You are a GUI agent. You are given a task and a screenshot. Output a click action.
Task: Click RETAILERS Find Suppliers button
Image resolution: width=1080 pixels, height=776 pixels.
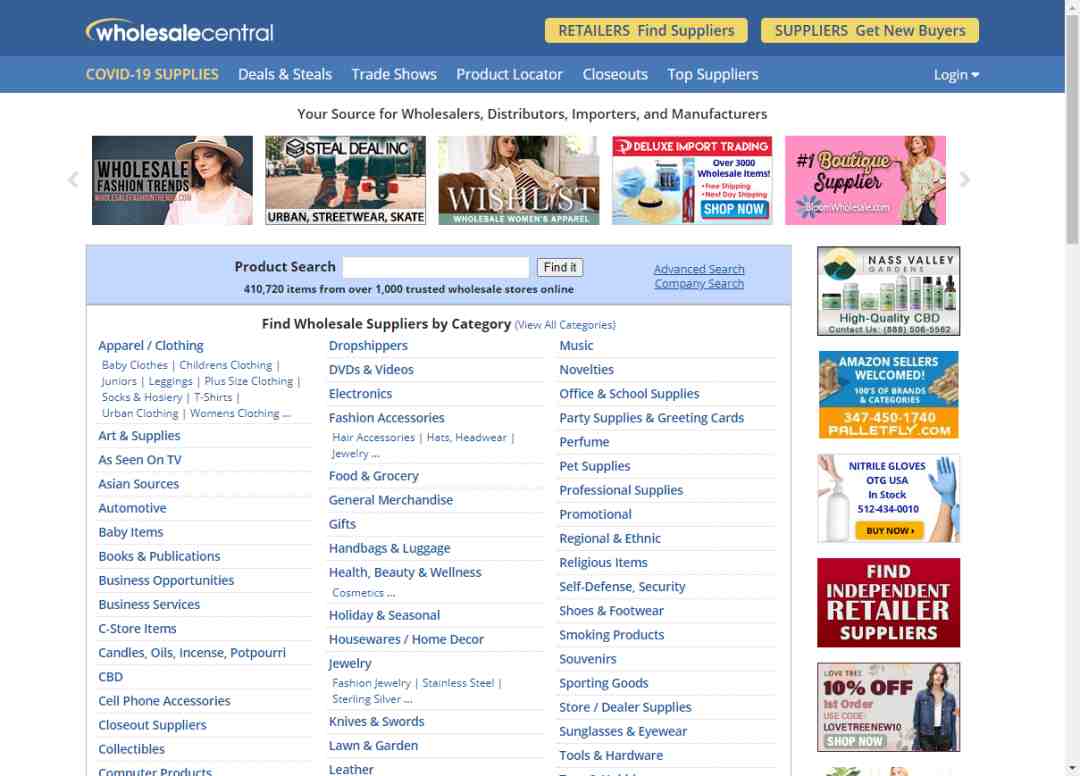pyautogui.click(x=646, y=30)
